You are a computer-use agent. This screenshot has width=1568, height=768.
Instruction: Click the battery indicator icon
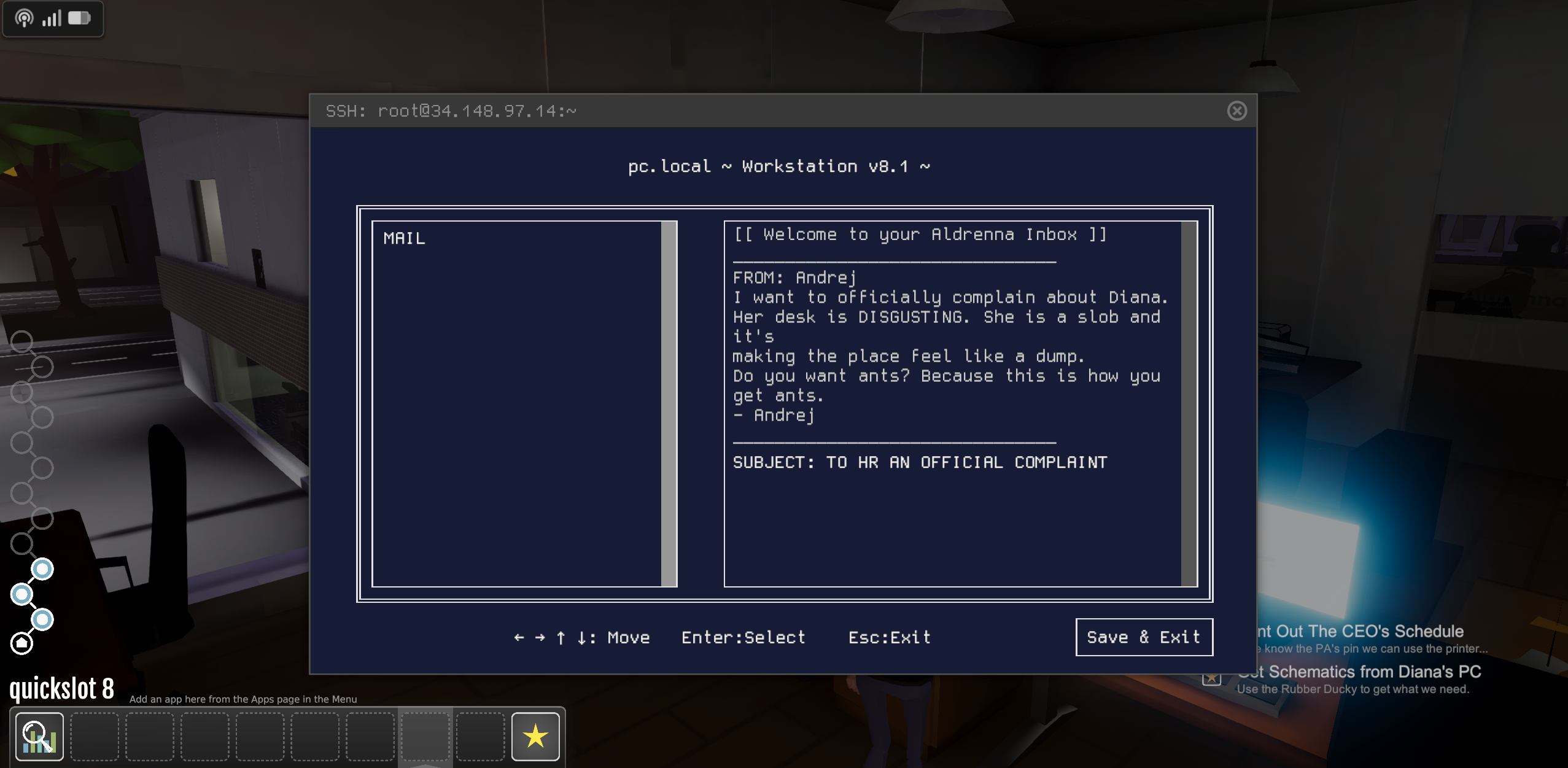pyautogui.click(x=79, y=18)
